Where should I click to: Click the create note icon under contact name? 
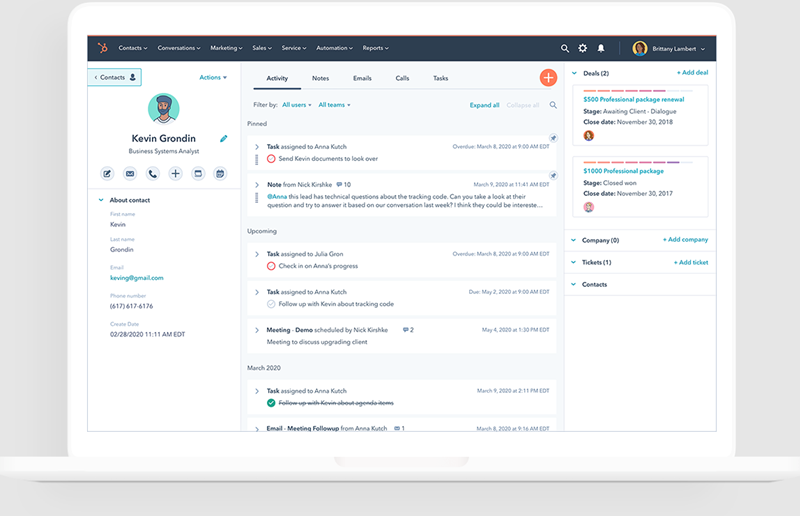(x=107, y=174)
